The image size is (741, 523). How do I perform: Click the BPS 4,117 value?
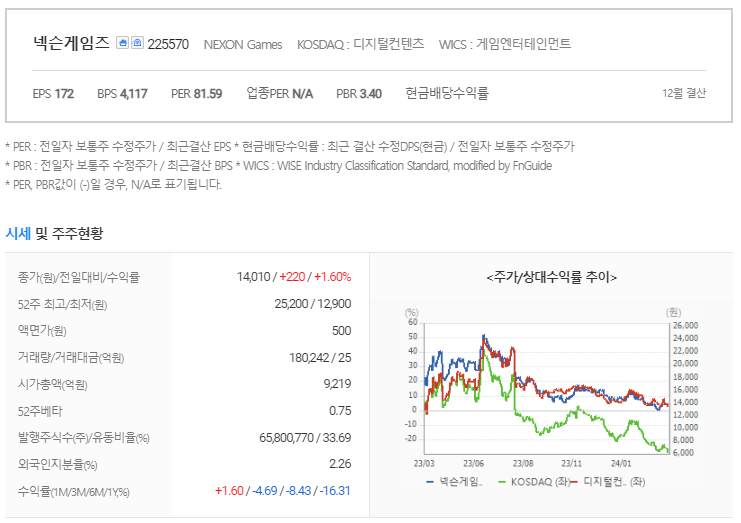pyautogui.click(x=122, y=94)
